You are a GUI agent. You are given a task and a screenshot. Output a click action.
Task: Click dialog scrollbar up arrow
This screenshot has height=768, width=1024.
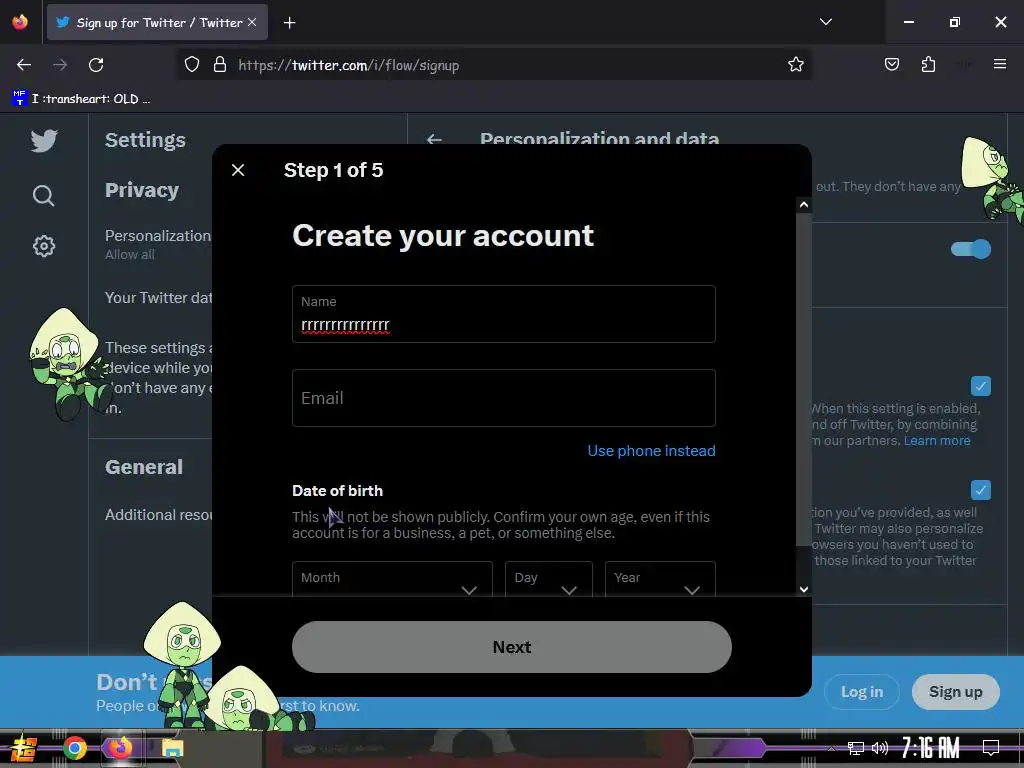804,205
